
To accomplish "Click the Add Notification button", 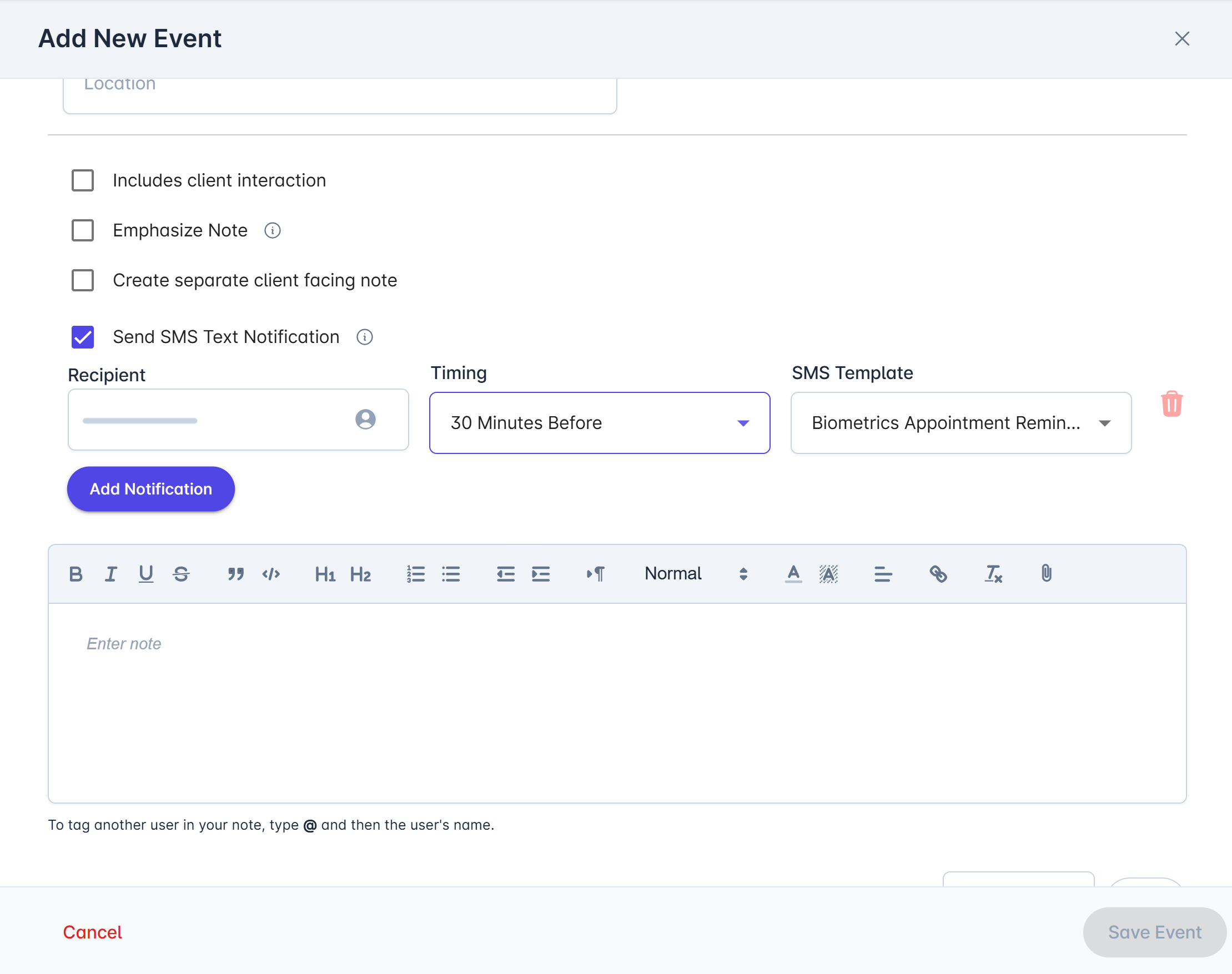I will (x=150, y=489).
